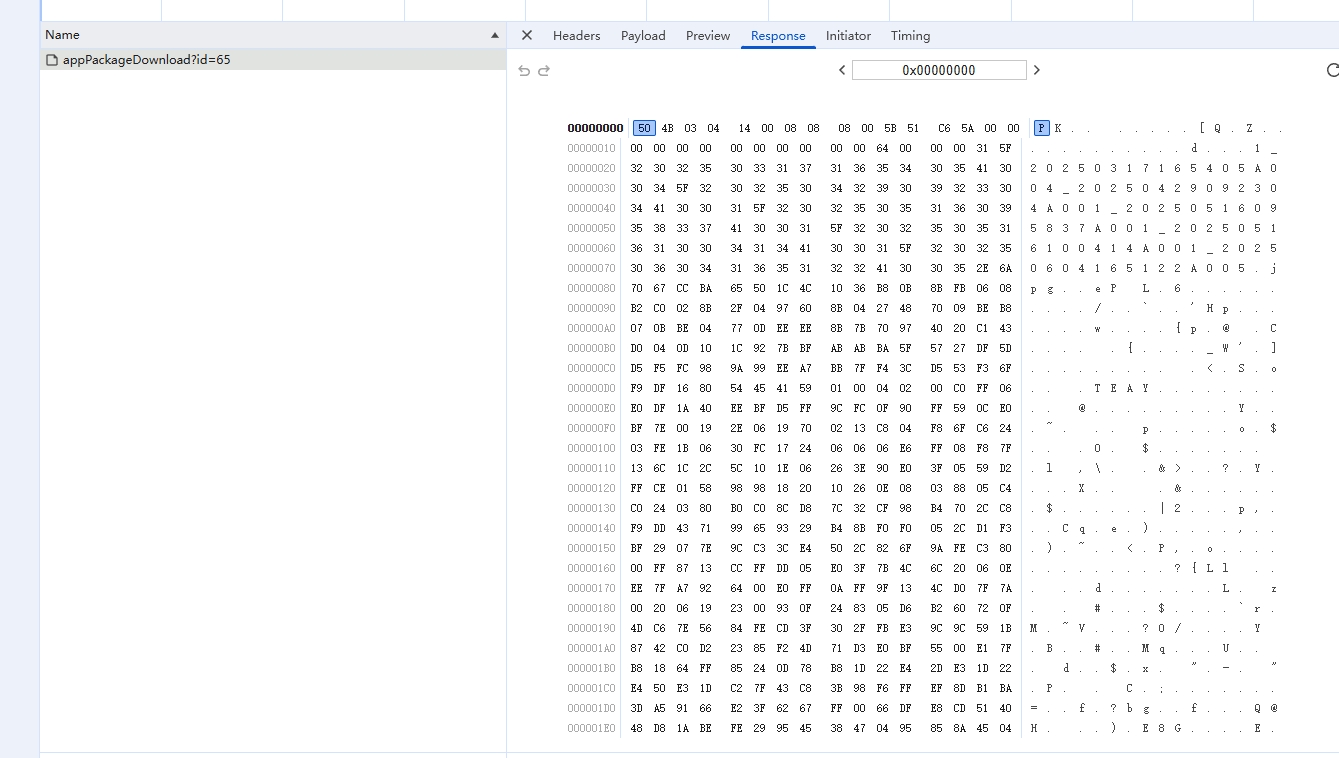Toggle the sort arrow in the Name column

495,35
